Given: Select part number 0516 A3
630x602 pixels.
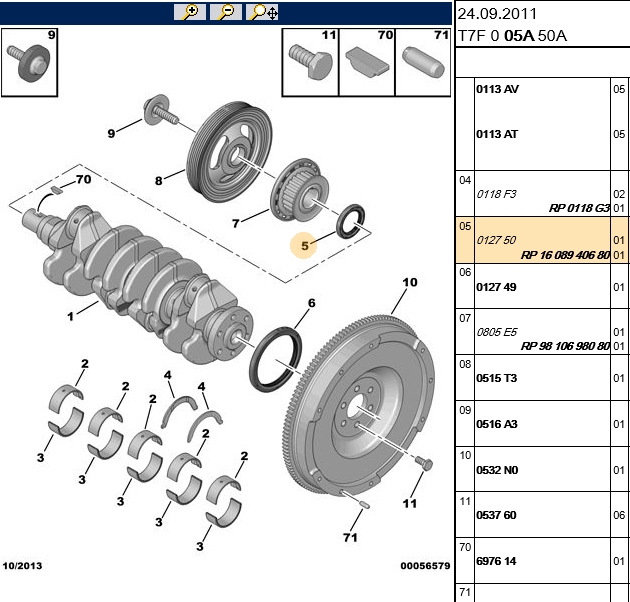Looking at the screenshot, I should pyautogui.click(x=497, y=424).
